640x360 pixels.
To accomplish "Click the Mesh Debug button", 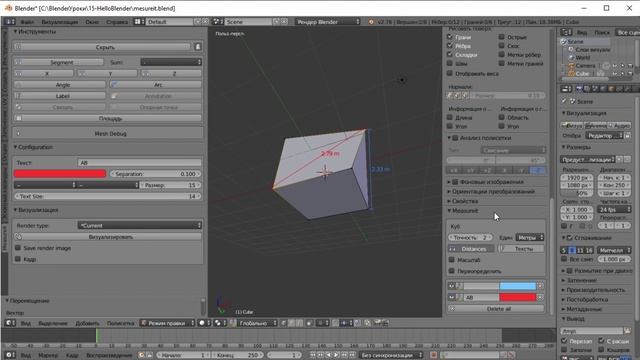I will (x=108, y=133).
